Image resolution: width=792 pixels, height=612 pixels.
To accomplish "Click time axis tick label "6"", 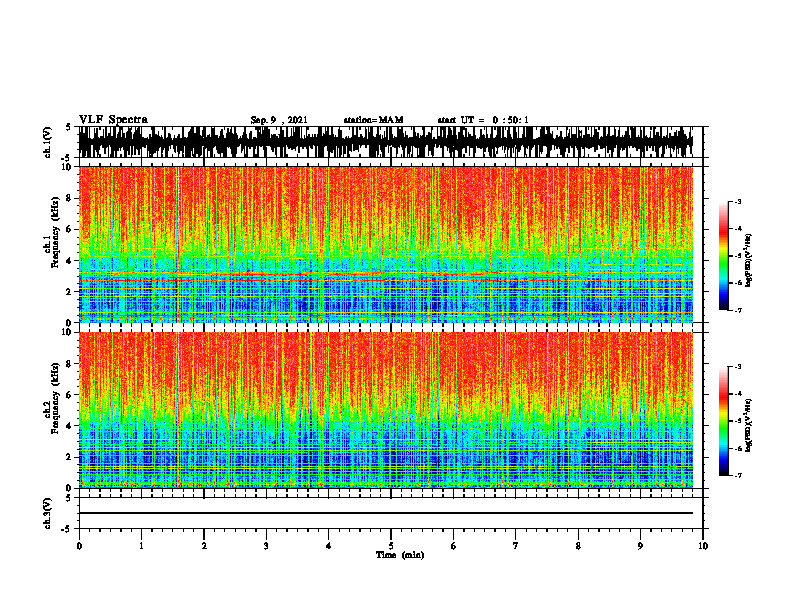I will point(454,546).
